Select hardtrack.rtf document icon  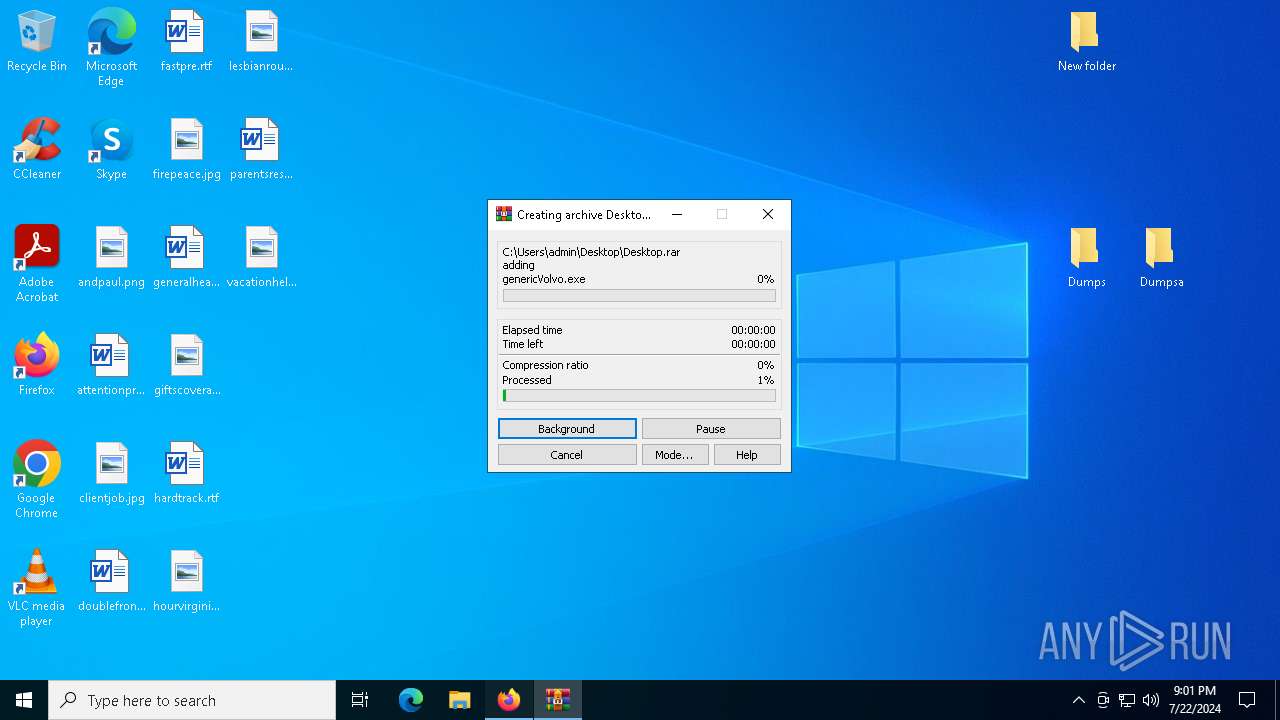[x=186, y=474]
